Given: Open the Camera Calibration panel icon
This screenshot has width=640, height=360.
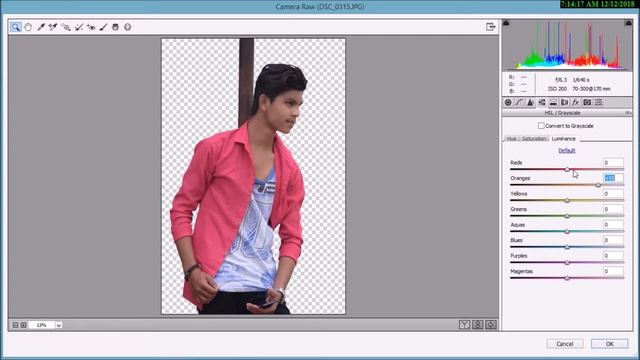Looking at the screenshot, I should pos(587,102).
